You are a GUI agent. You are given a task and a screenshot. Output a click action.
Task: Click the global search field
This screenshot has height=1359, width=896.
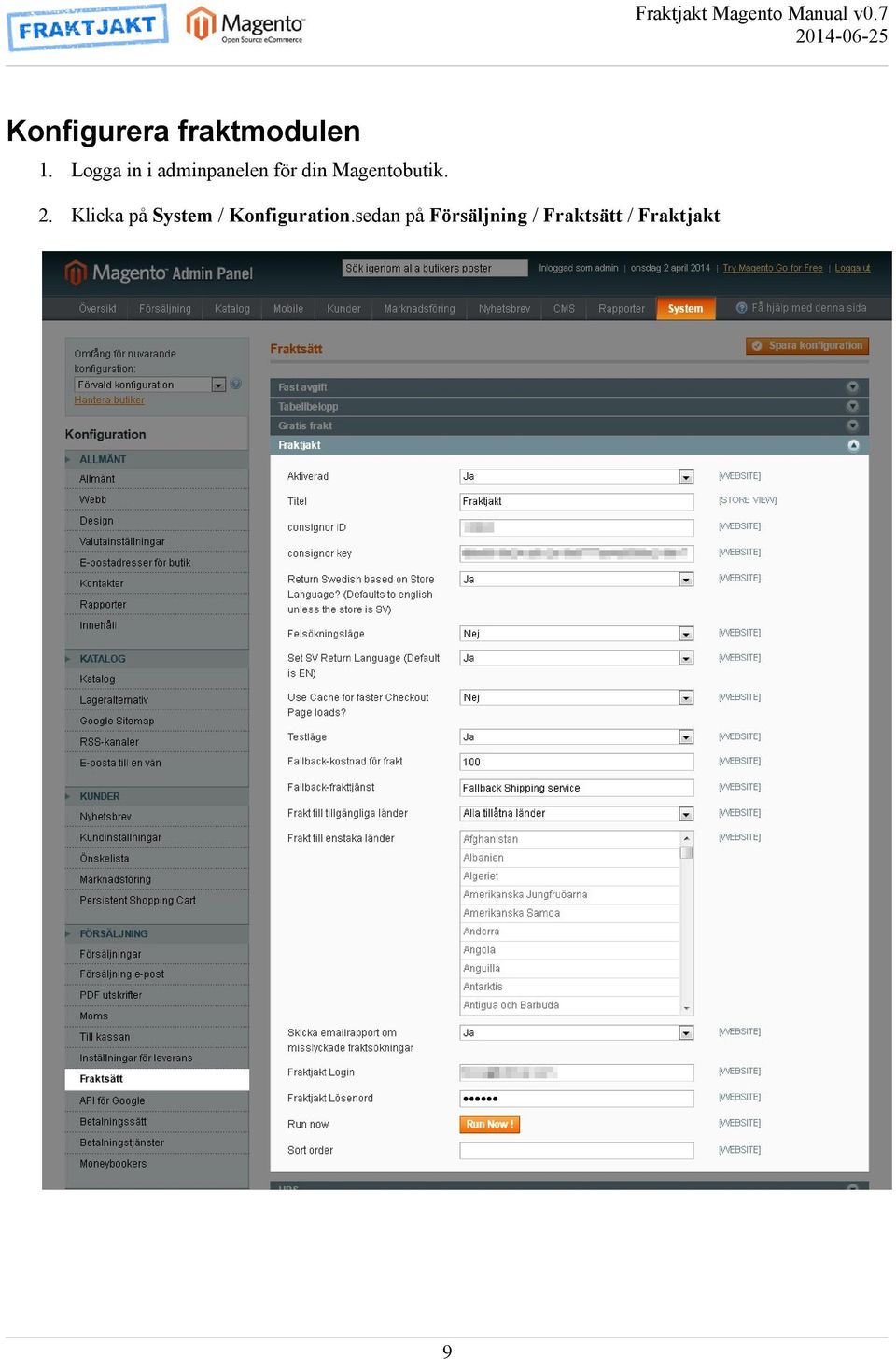pos(436,269)
